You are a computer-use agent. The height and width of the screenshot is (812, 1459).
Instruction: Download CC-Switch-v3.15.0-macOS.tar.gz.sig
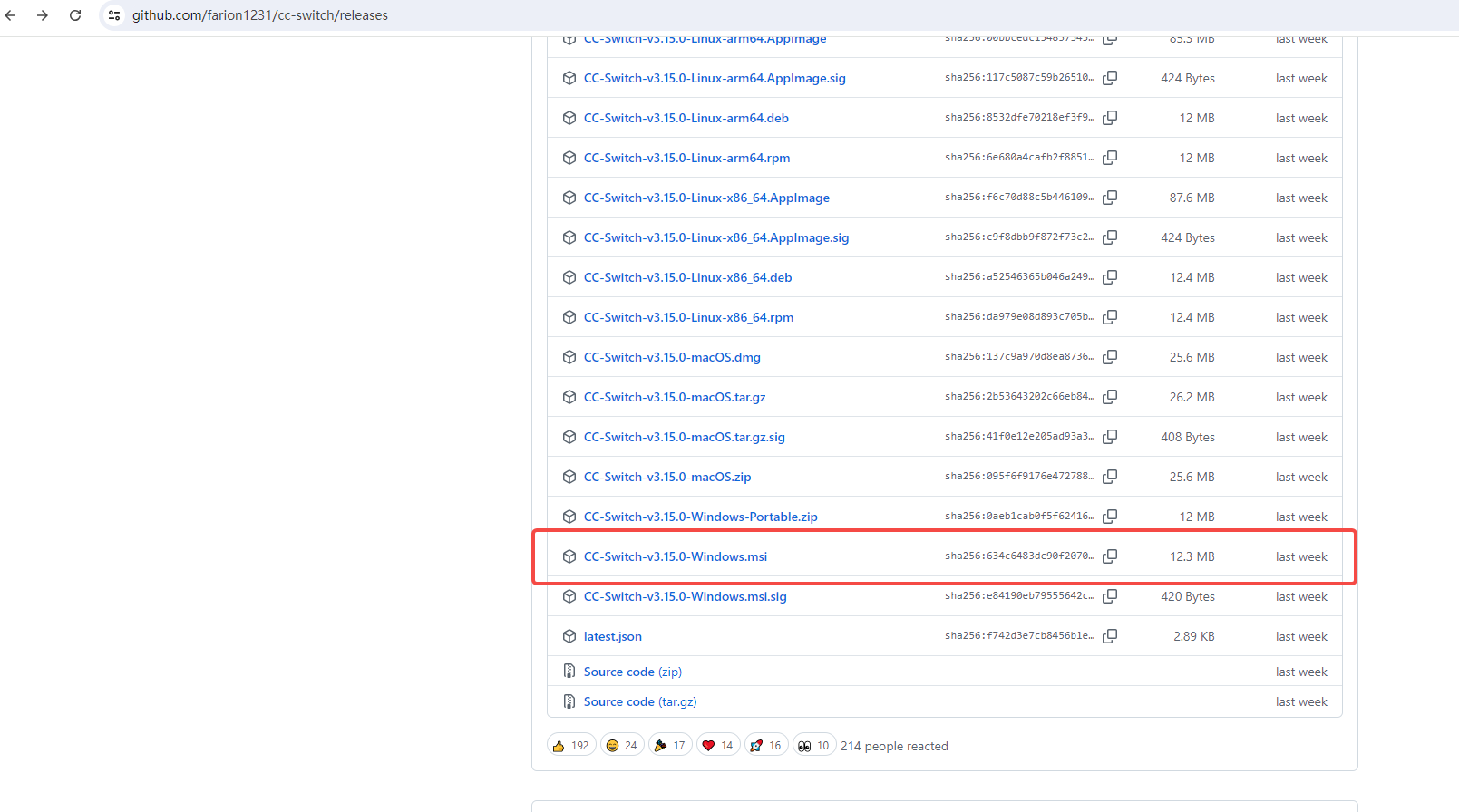tap(685, 437)
